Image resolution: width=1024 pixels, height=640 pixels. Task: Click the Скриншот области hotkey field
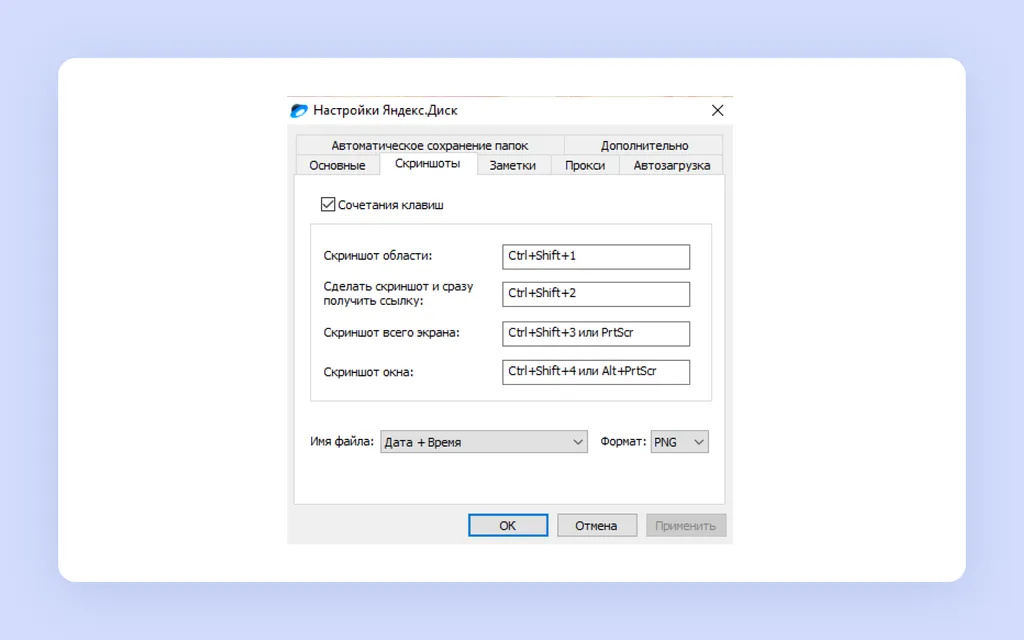[x=596, y=256]
